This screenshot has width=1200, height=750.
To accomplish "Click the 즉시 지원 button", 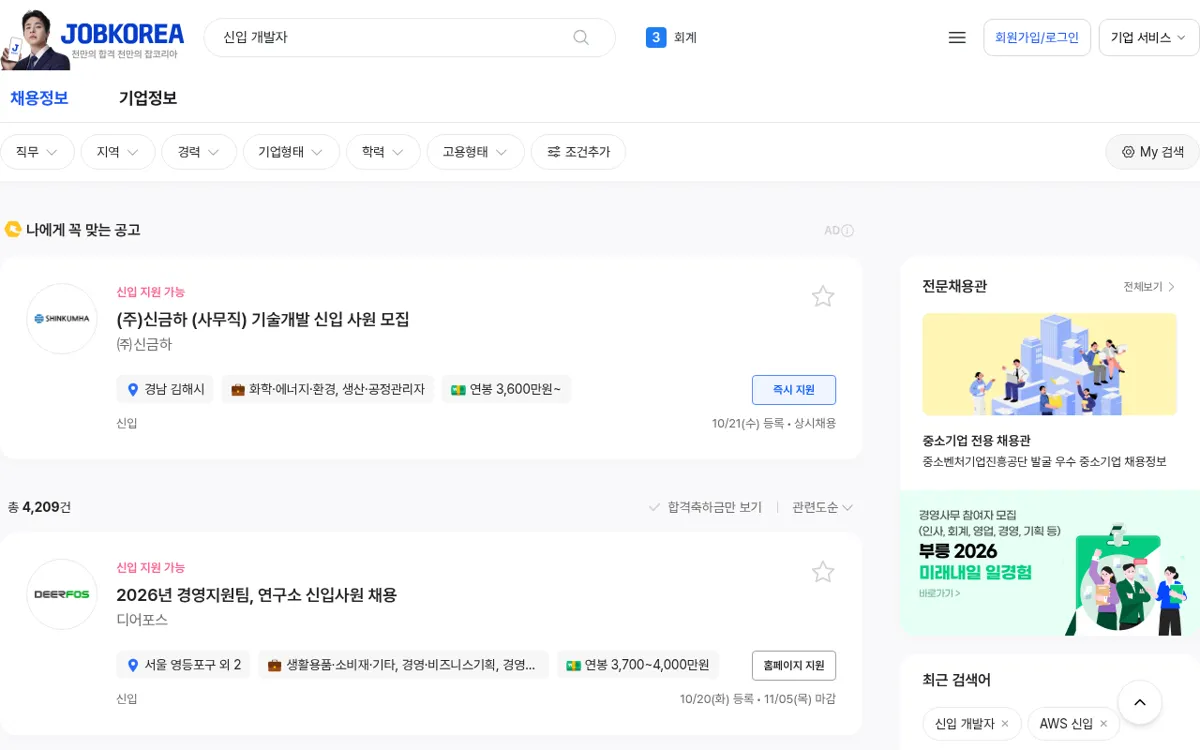I will (x=794, y=390).
